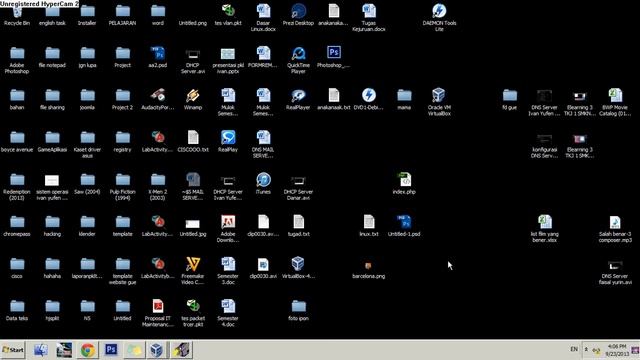Image resolution: width=640 pixels, height=360 pixels.
Task: Select the Dasar Linux.docx document
Action: click(263, 18)
